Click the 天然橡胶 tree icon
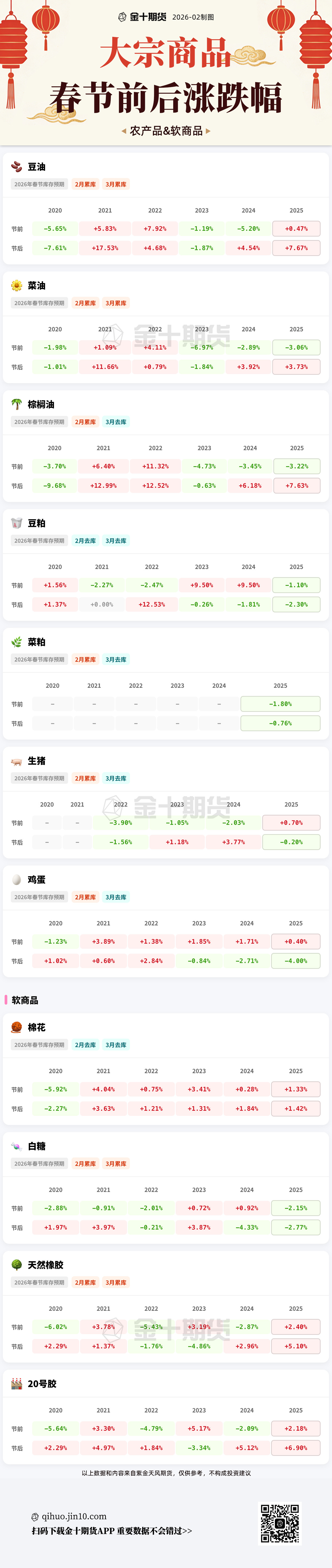 point(17,1264)
